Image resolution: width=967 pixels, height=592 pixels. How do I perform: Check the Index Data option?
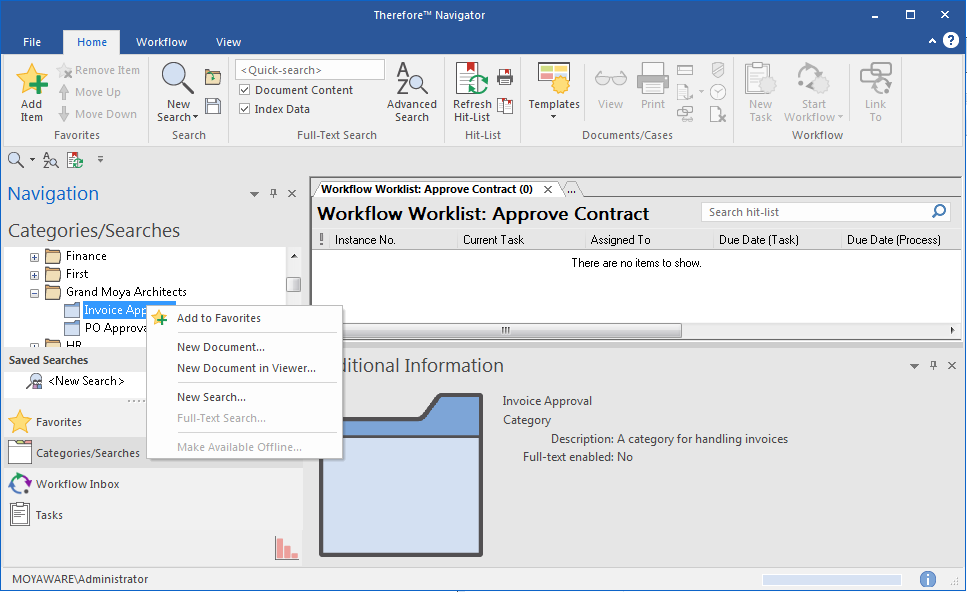(x=244, y=108)
